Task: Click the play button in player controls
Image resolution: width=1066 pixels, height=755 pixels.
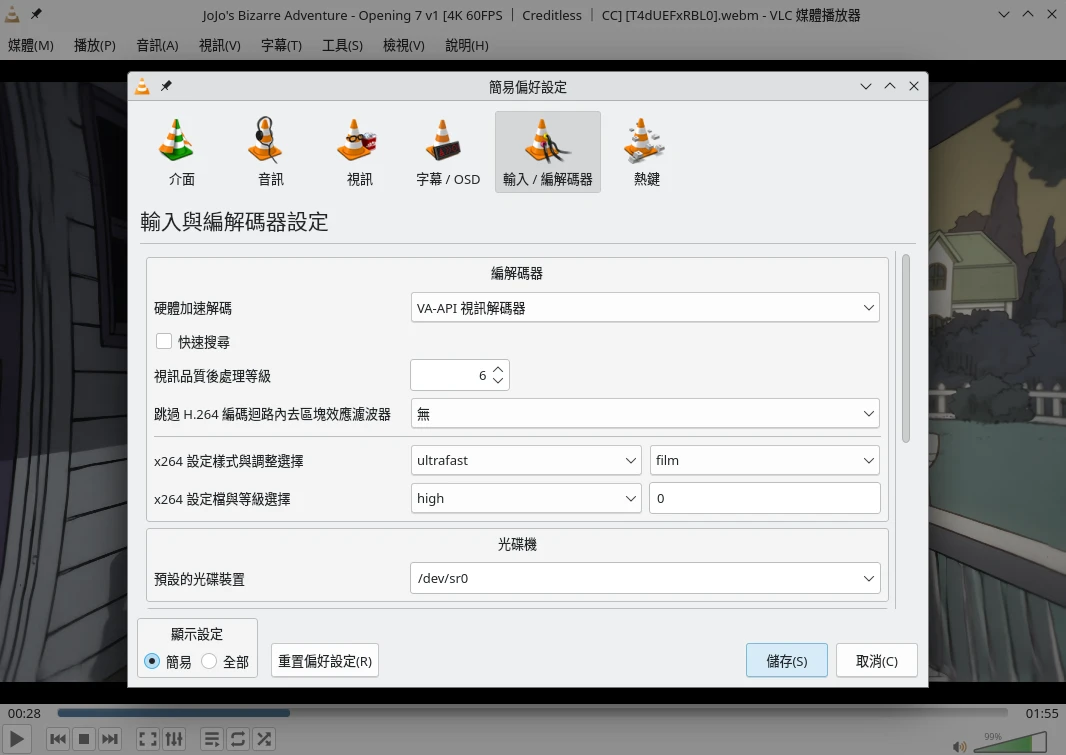Action: [17, 739]
